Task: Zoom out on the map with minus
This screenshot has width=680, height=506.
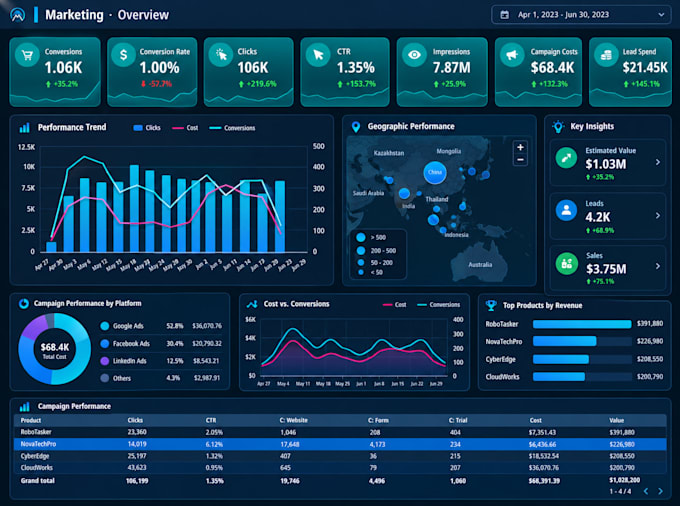Action: pyautogui.click(x=520, y=160)
